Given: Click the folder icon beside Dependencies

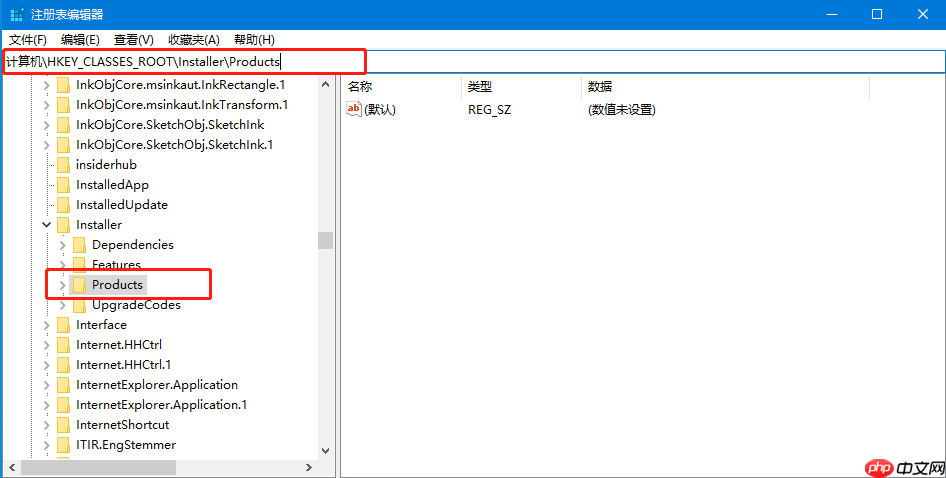Looking at the screenshot, I should click(79, 245).
